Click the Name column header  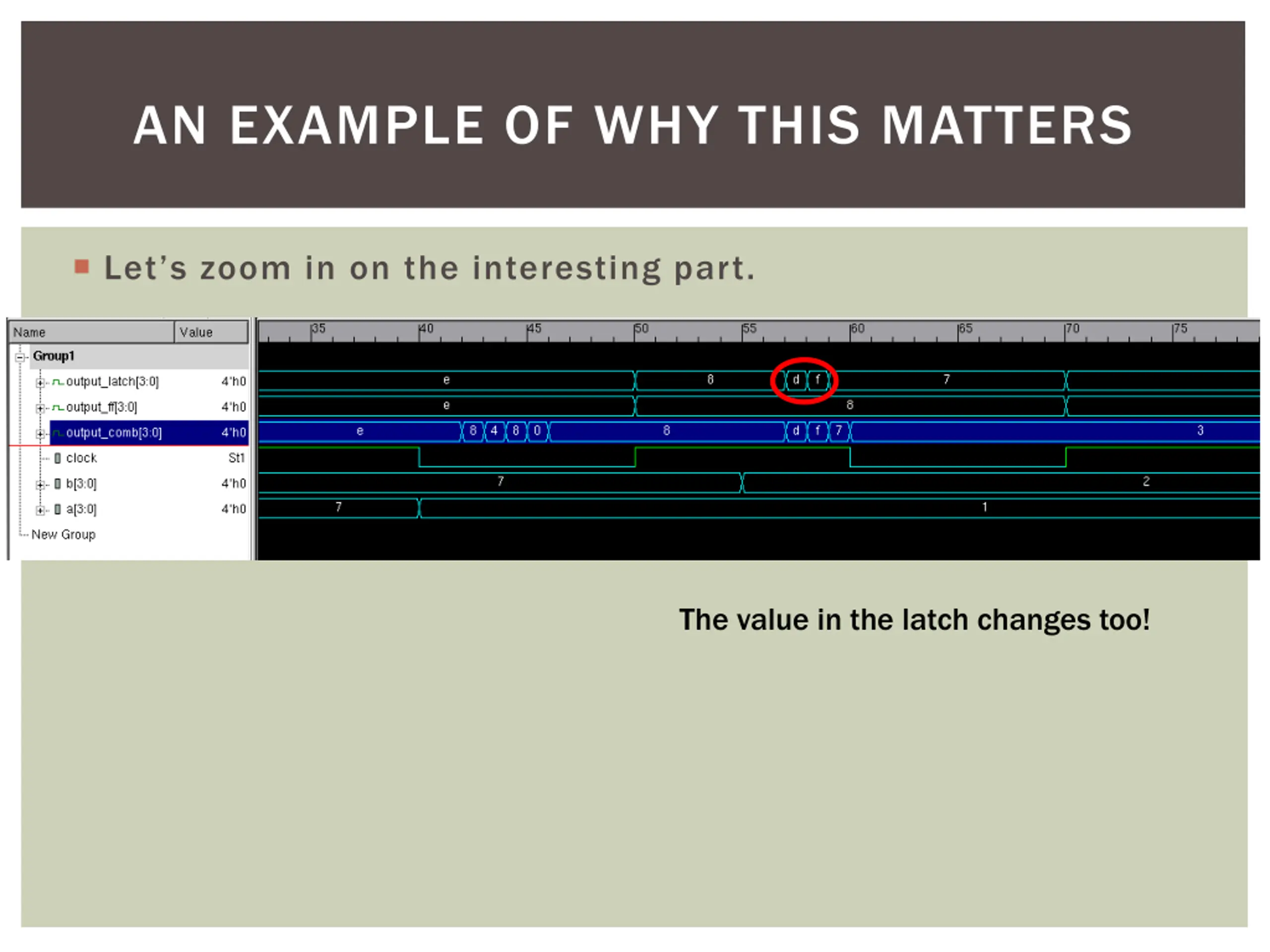tap(92, 332)
